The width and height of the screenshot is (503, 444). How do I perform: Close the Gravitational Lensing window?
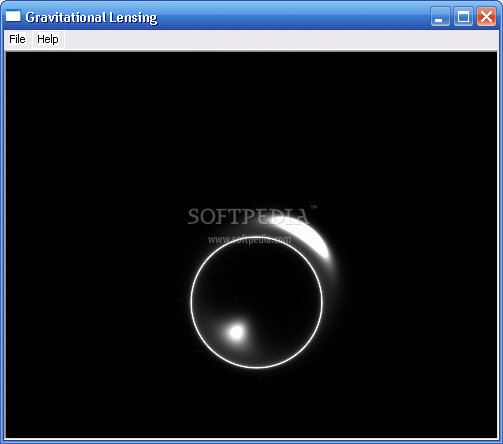(x=486, y=17)
